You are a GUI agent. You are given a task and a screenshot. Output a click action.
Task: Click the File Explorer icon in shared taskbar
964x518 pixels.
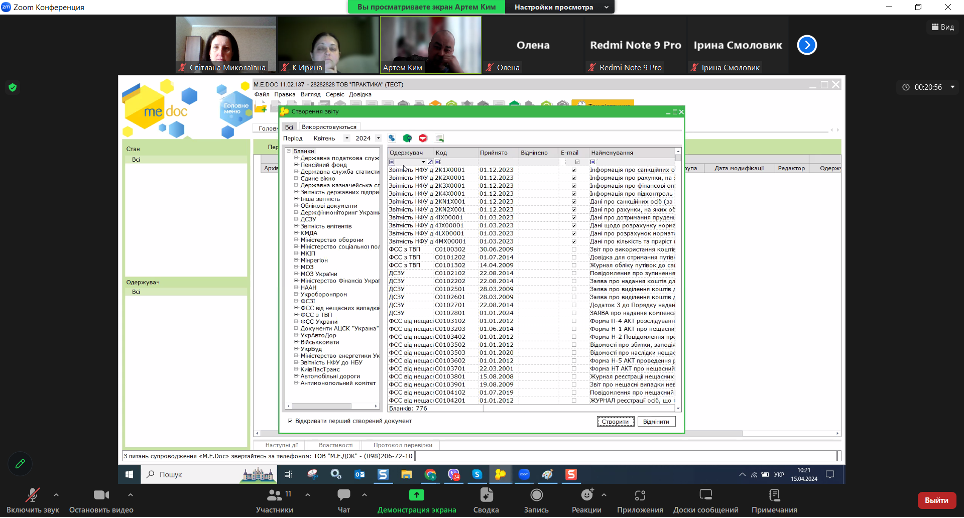click(406, 474)
